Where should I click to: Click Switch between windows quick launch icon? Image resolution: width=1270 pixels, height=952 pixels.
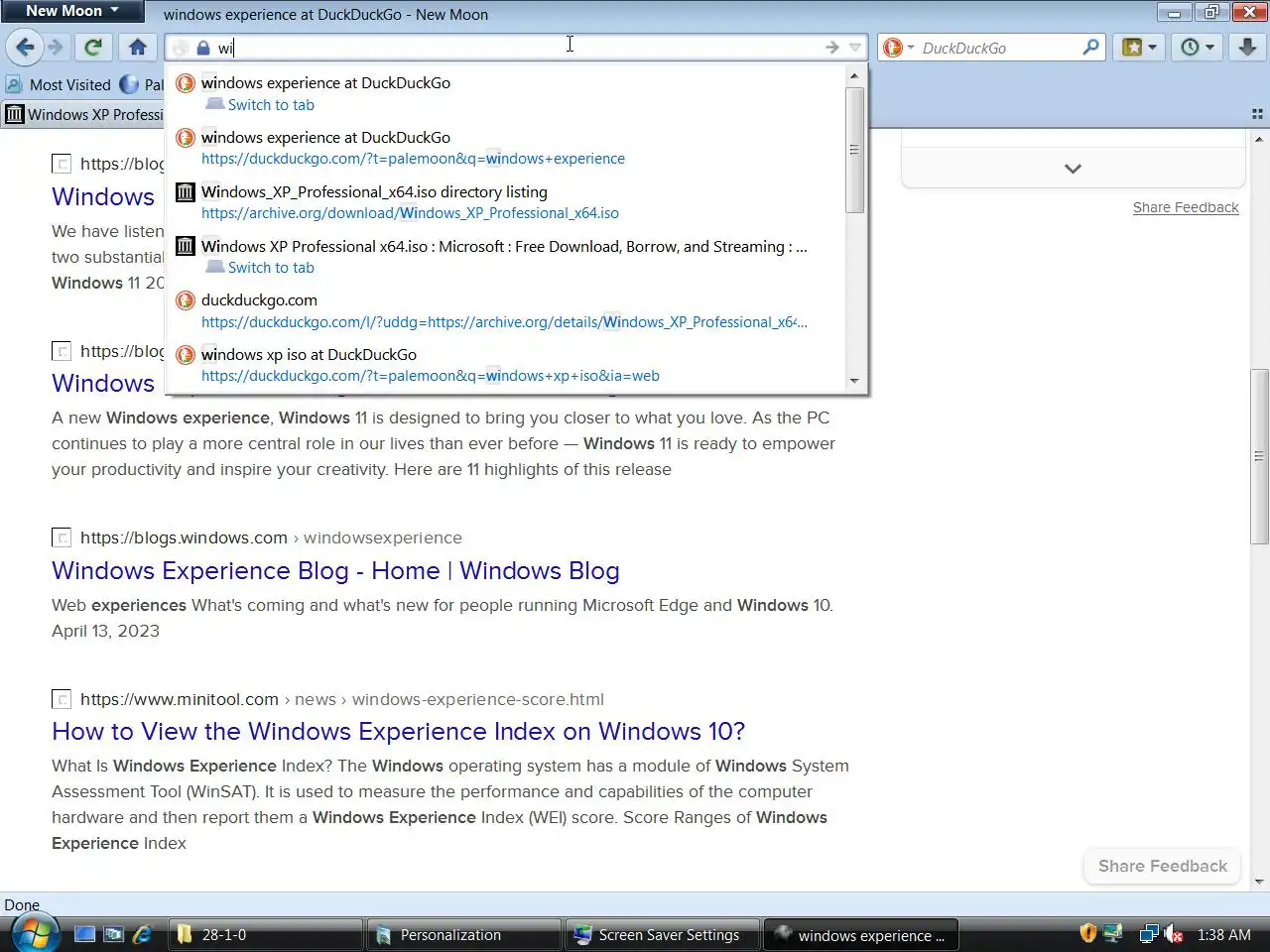pyautogui.click(x=114, y=934)
